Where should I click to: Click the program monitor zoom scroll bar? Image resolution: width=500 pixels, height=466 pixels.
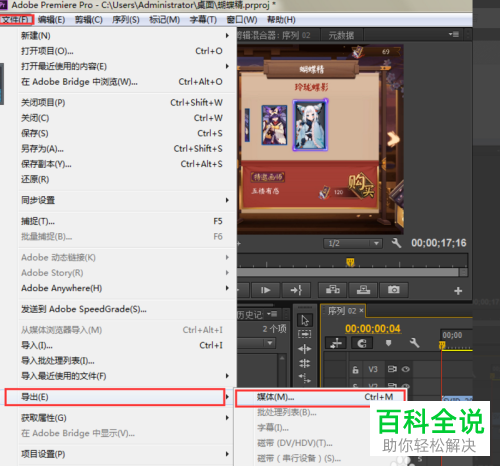click(x=348, y=272)
